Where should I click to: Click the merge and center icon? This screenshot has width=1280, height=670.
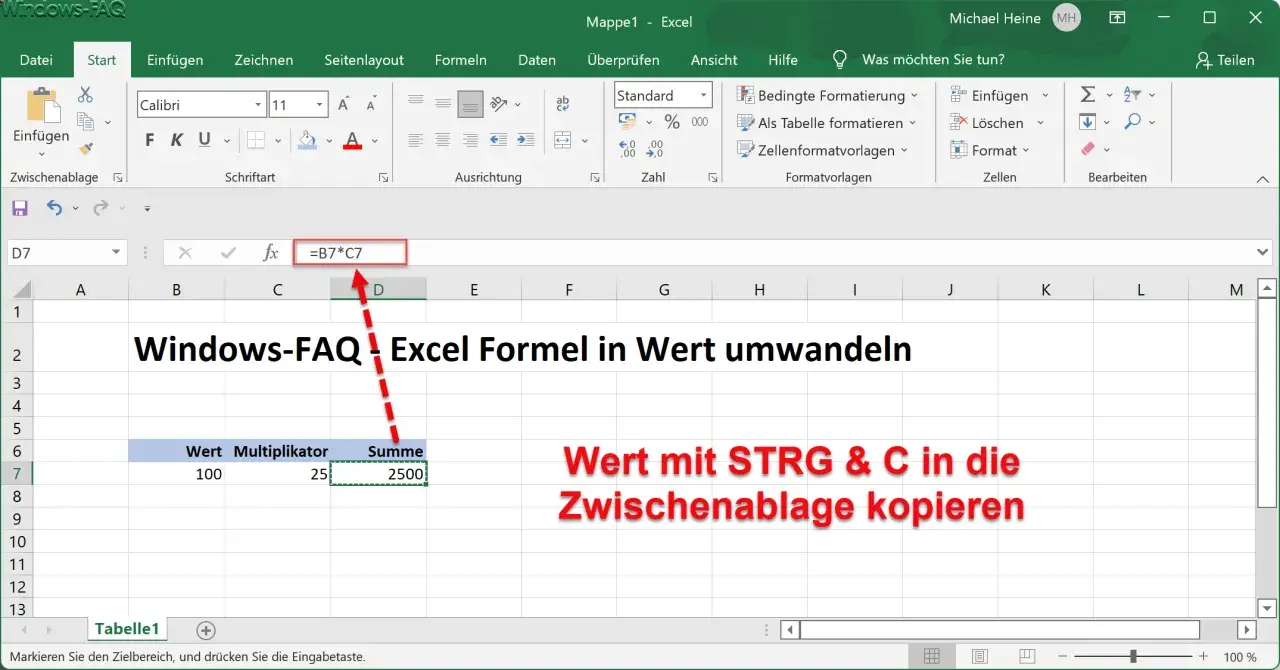[x=563, y=140]
